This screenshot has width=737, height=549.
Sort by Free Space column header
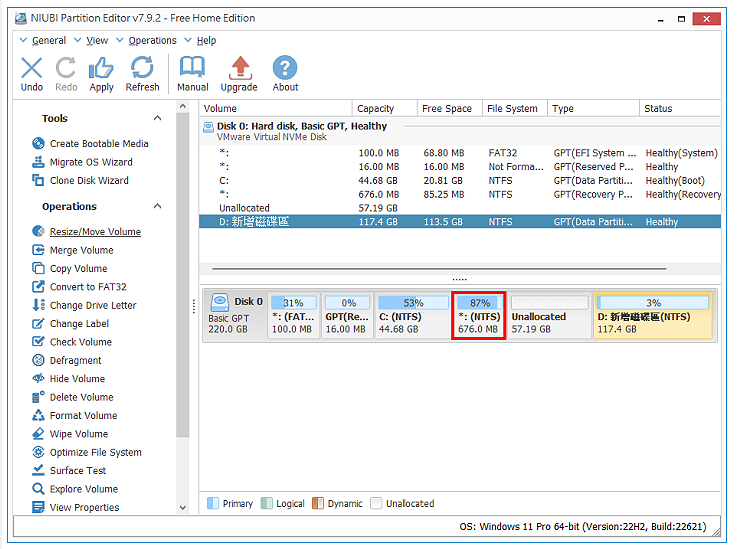(x=449, y=108)
